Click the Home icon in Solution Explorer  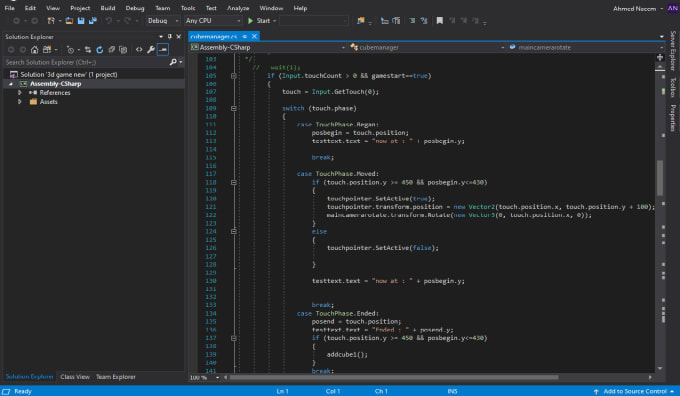34,49
